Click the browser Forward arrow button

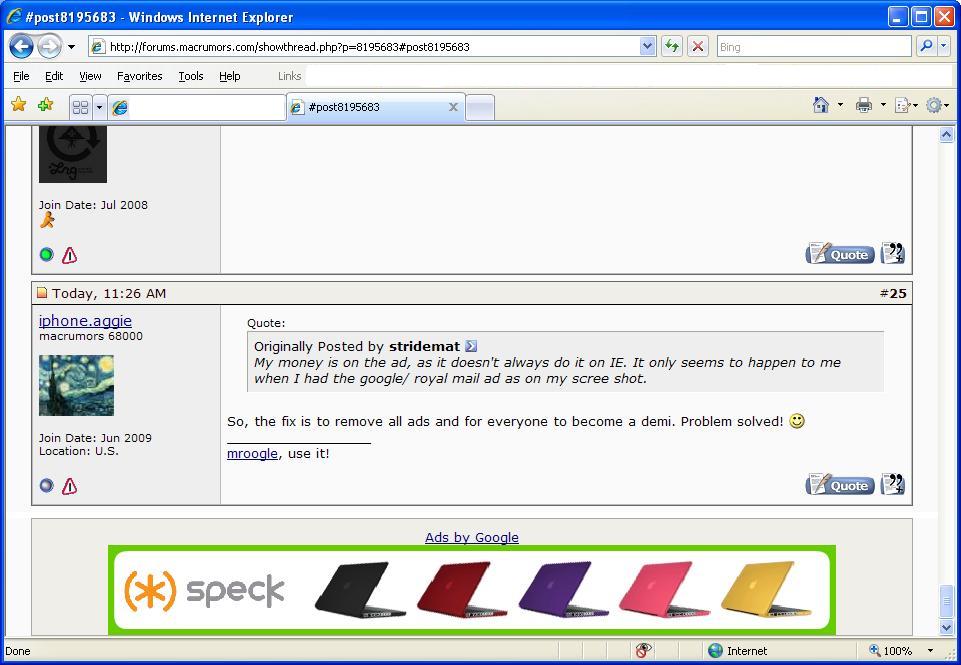coord(50,47)
